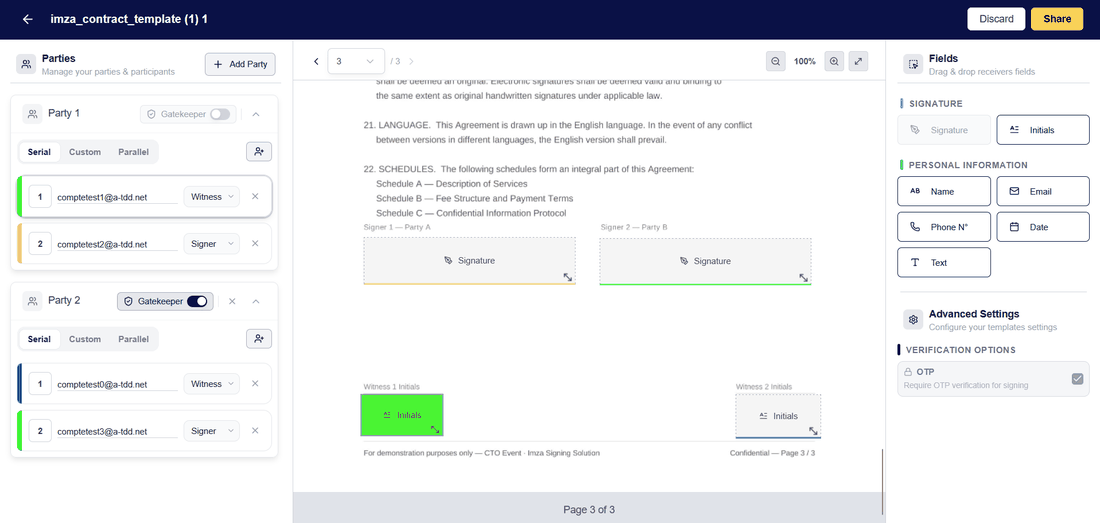Toggle the OTP verification checkbox
This screenshot has width=1100, height=523.
(1078, 379)
